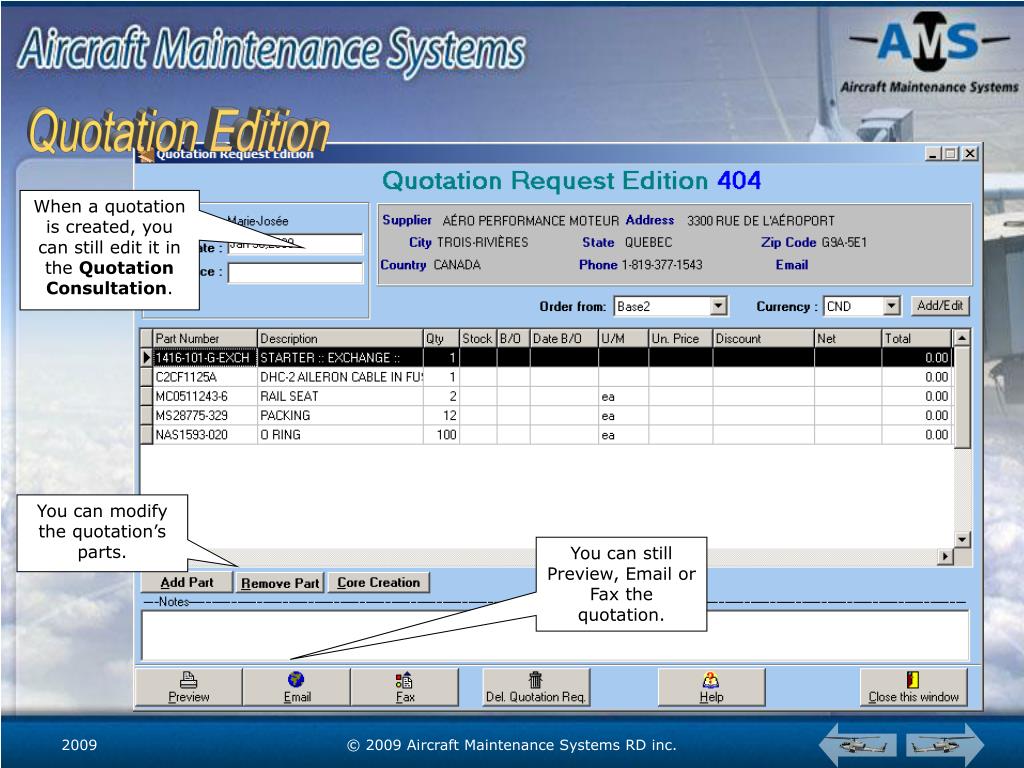
Task: Click the B/O column header
Action: click(513, 338)
